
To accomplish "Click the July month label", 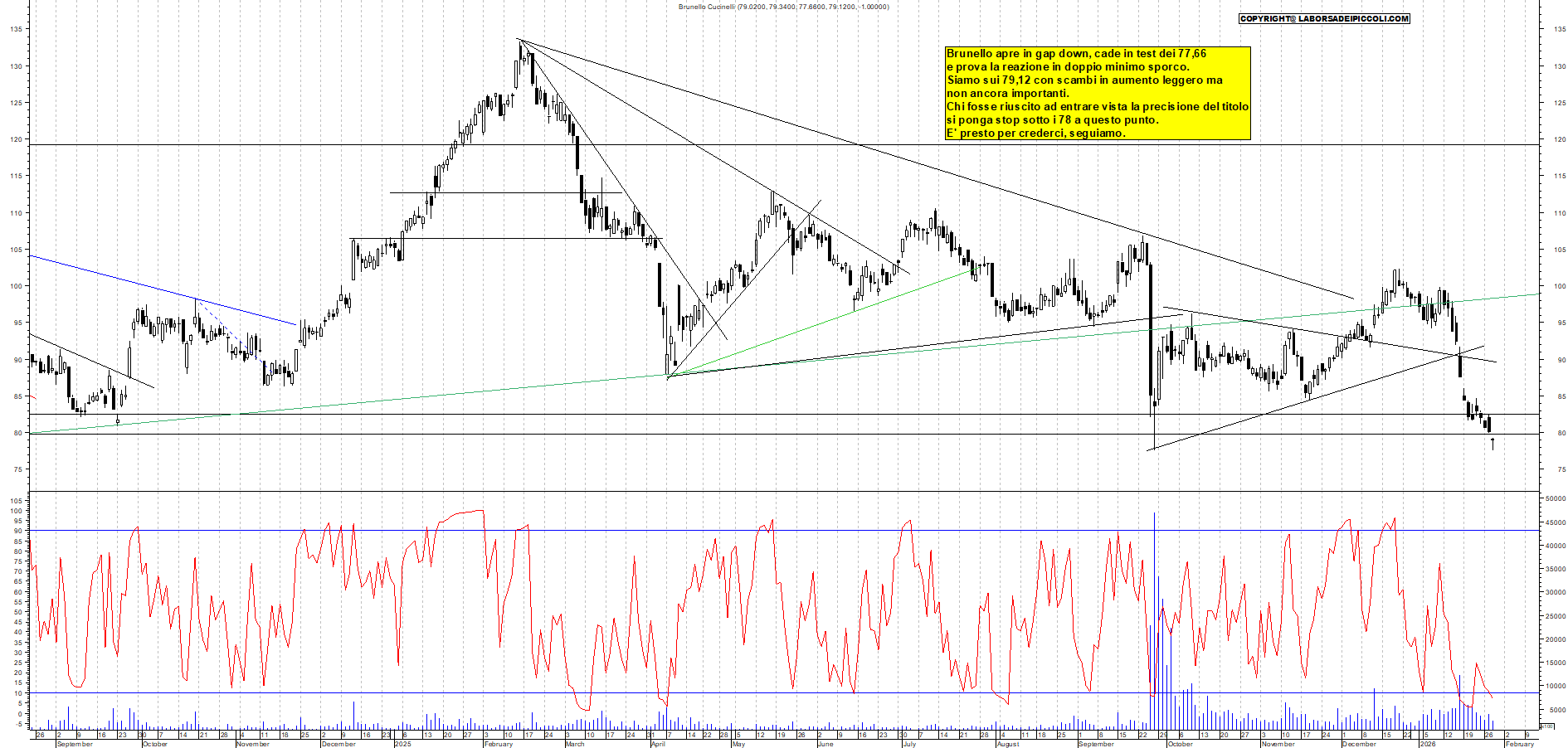I will point(909,744).
